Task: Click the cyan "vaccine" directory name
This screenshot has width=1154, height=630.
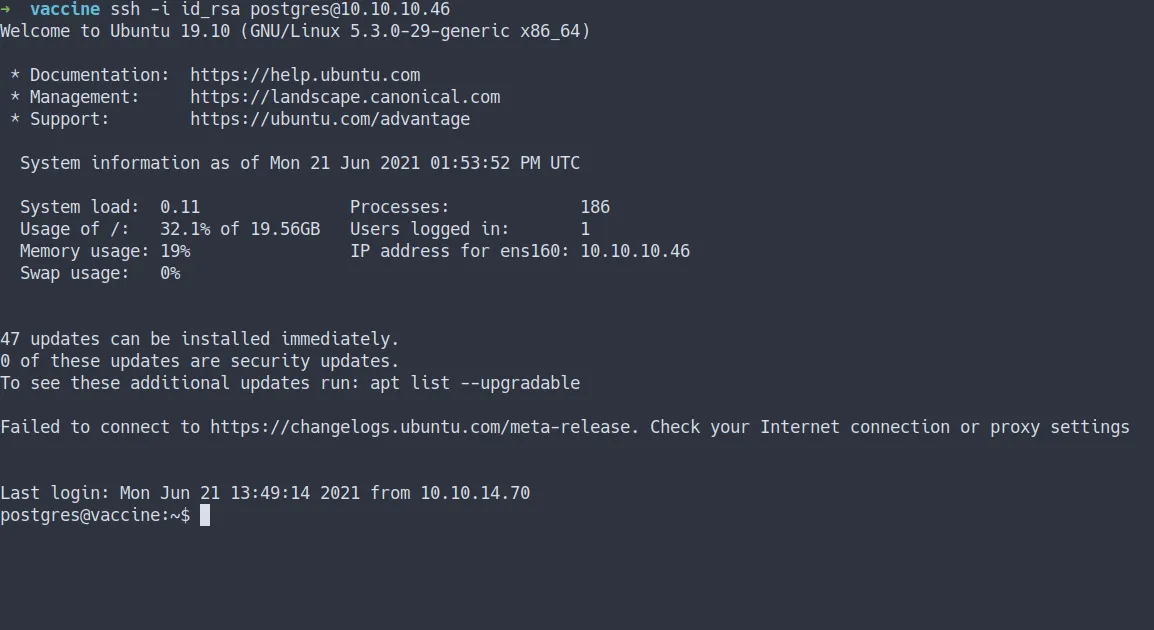Action: point(65,9)
